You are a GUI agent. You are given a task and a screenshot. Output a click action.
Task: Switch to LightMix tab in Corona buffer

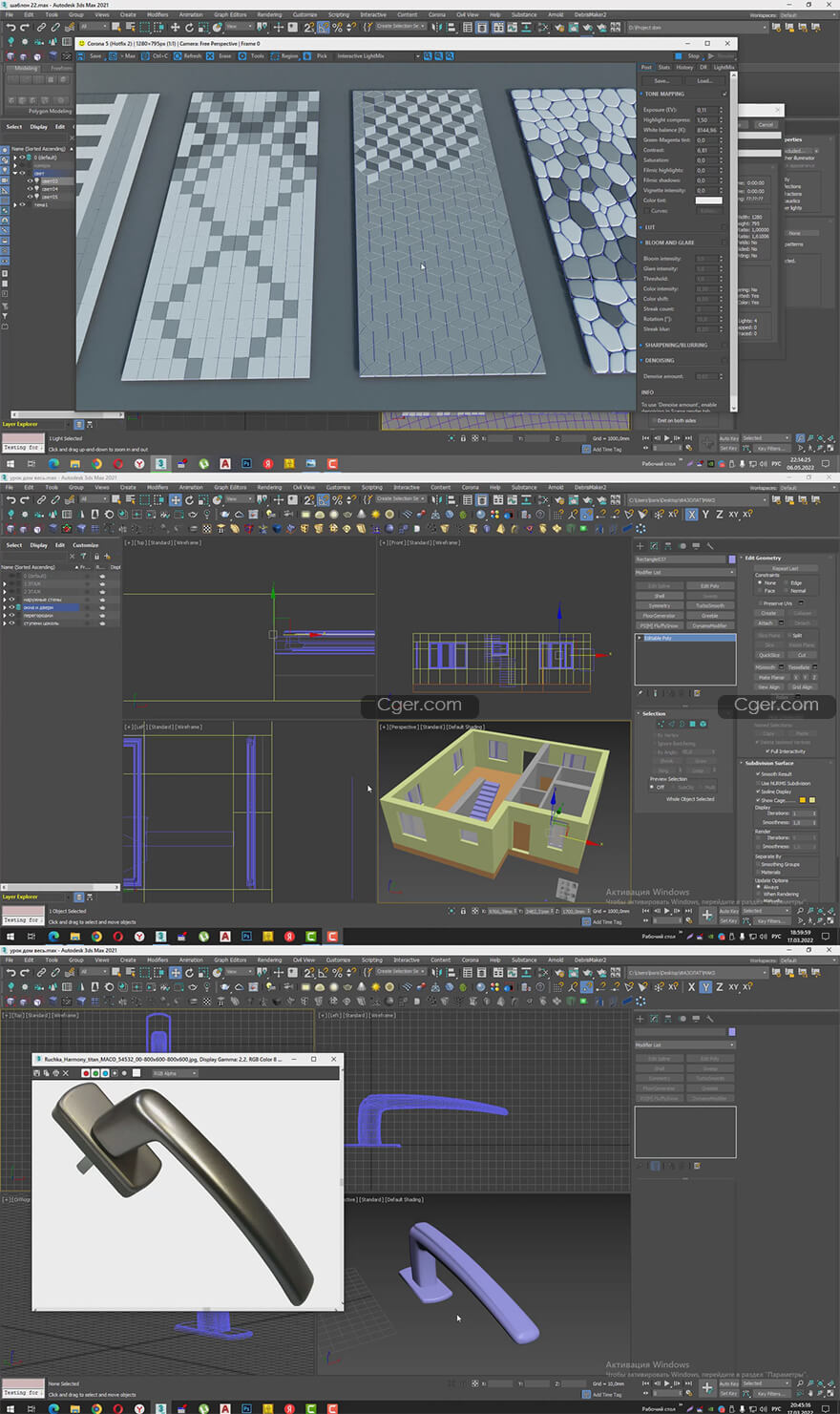click(x=724, y=67)
